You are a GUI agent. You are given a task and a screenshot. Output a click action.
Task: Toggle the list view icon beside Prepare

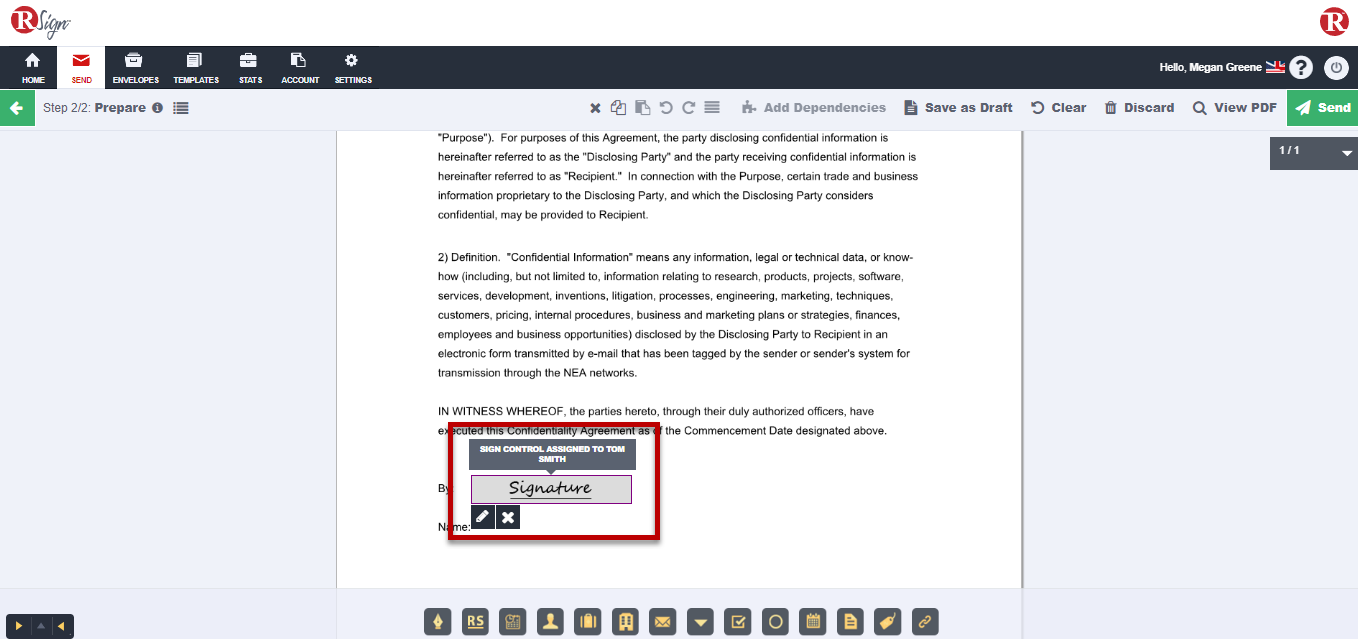pos(181,108)
